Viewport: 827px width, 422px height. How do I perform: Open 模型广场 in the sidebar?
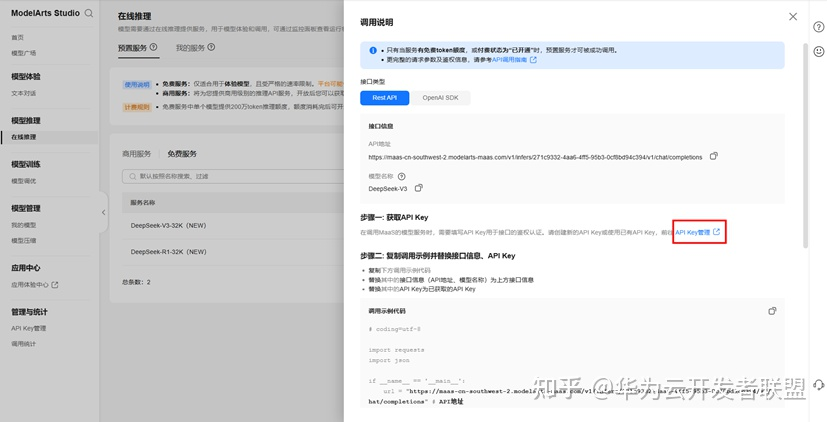point(24,53)
